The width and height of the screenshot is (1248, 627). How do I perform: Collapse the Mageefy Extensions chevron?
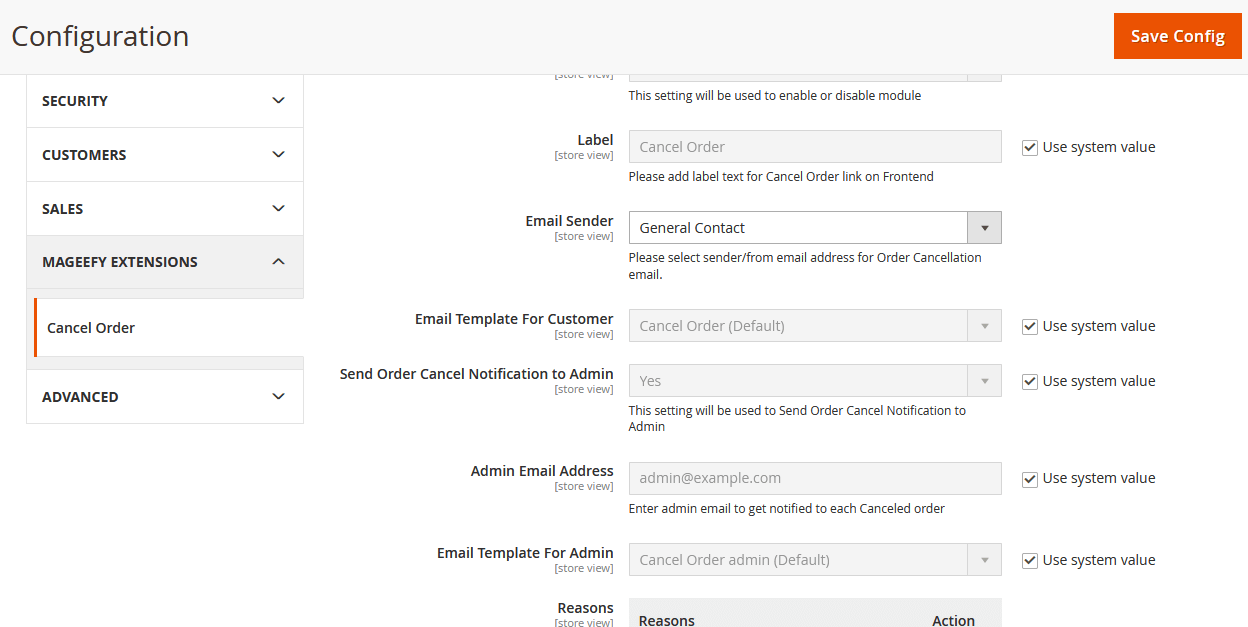[x=279, y=262]
